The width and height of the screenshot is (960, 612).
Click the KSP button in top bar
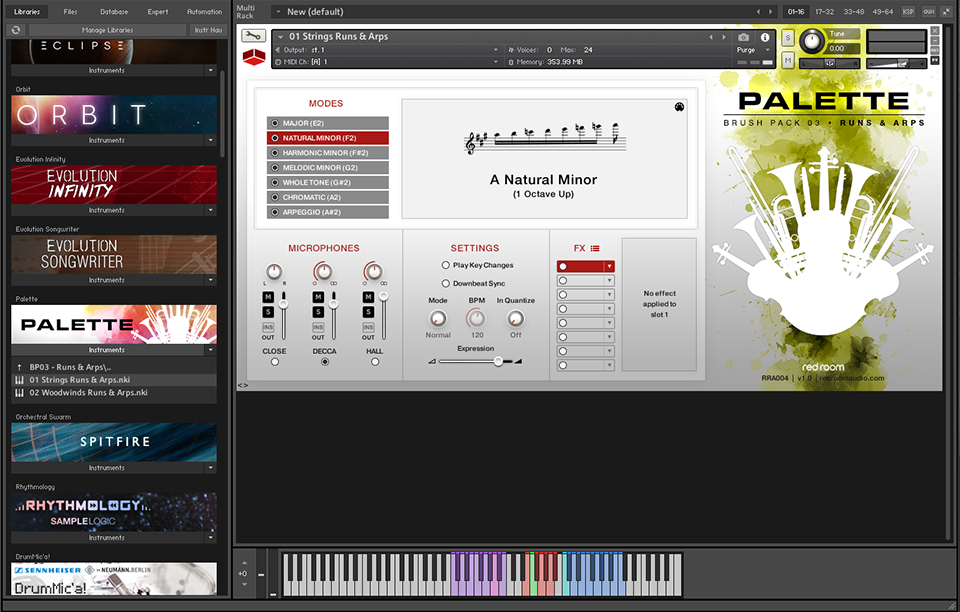[909, 12]
